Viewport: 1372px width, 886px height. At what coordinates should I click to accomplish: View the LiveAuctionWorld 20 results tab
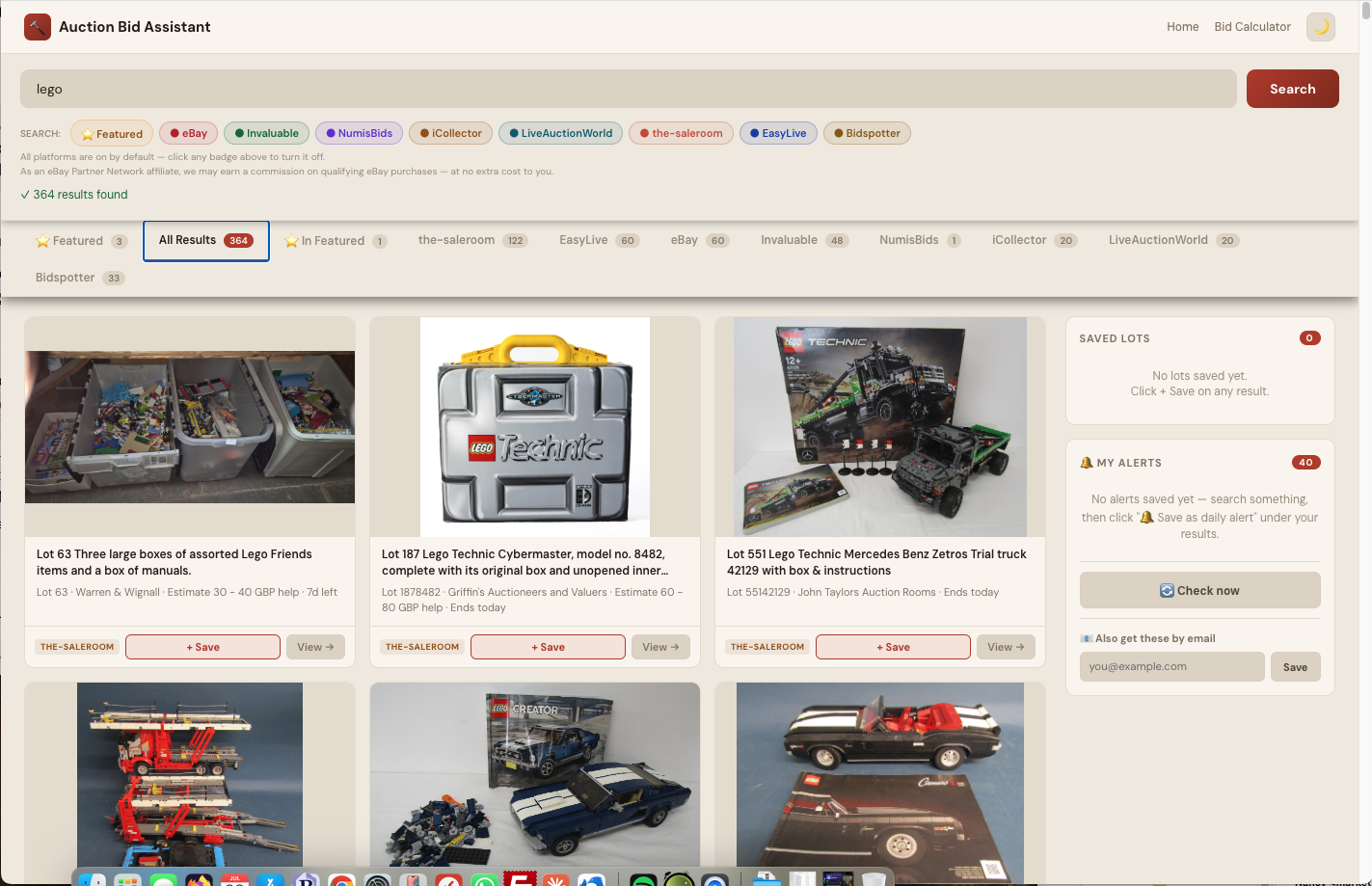click(x=1173, y=240)
